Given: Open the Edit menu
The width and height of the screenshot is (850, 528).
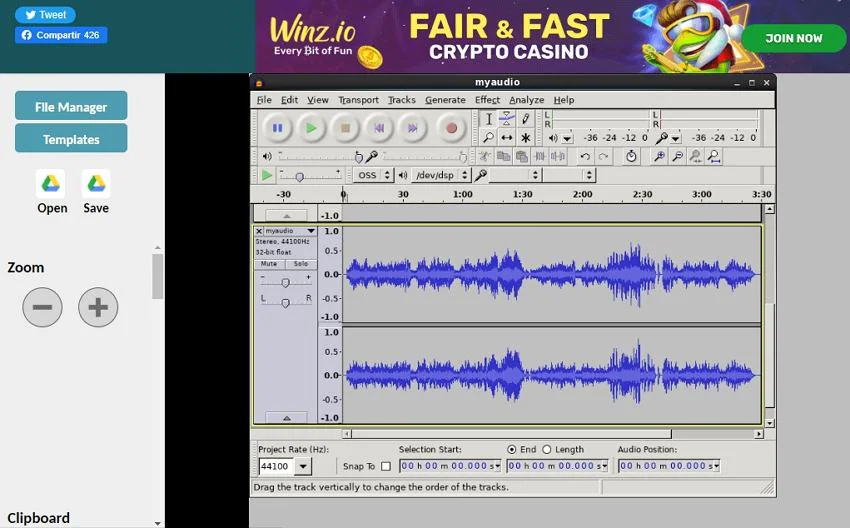Looking at the screenshot, I should [x=289, y=100].
